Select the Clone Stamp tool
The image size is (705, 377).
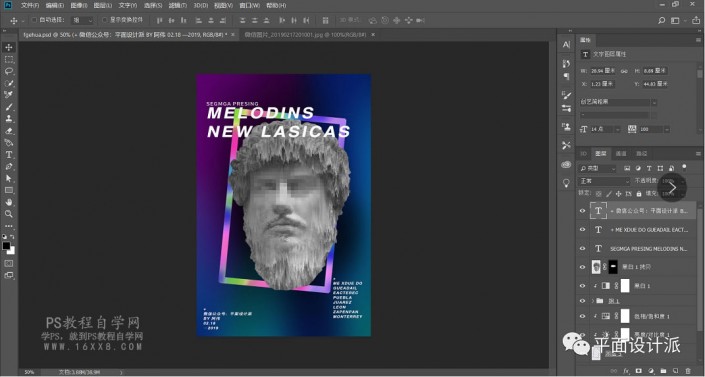(x=9, y=119)
